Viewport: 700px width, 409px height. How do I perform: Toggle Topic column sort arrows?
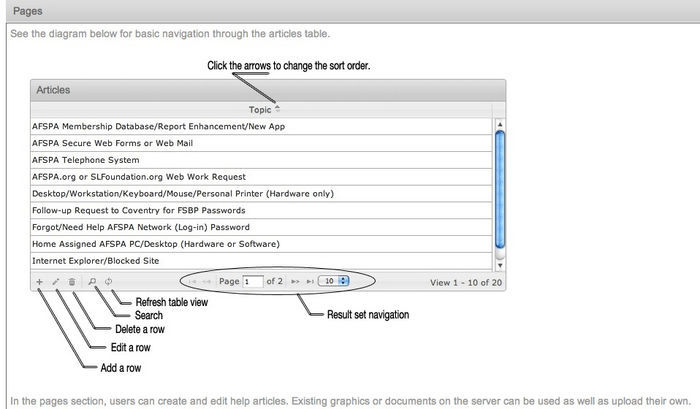click(x=277, y=108)
